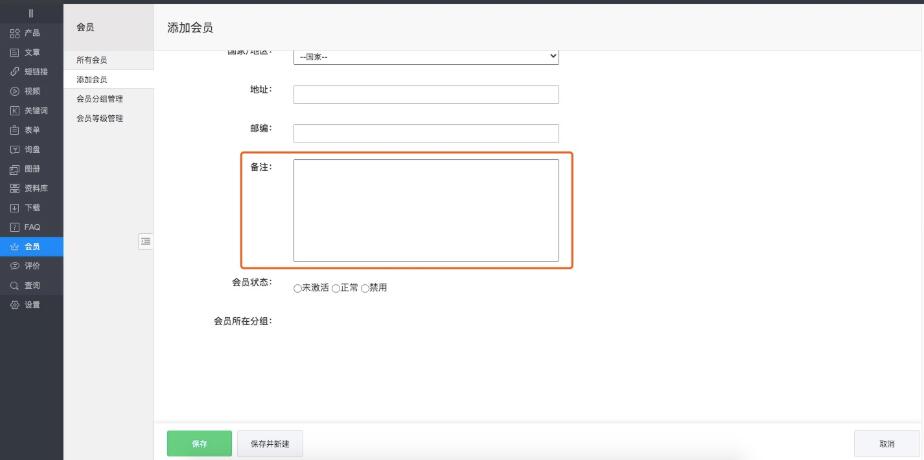
Task: Click the green 保存 button
Action: point(199,443)
